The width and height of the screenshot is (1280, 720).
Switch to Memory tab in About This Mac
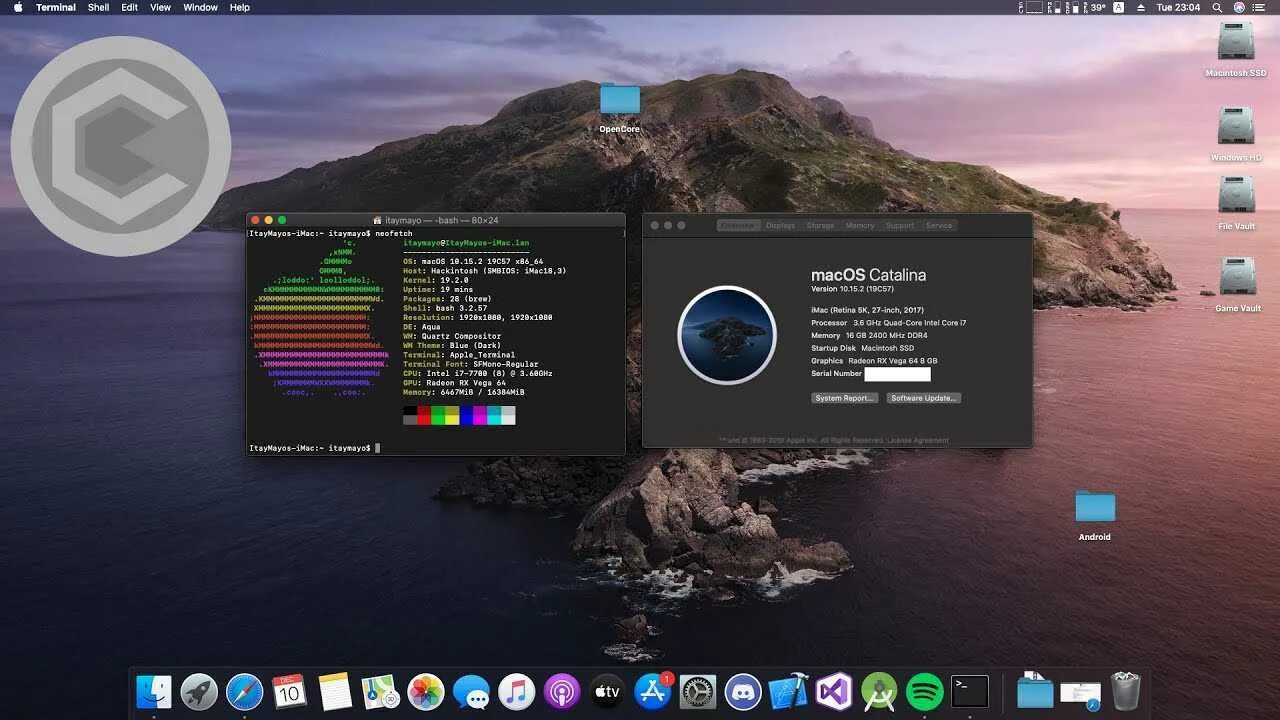[x=860, y=225]
